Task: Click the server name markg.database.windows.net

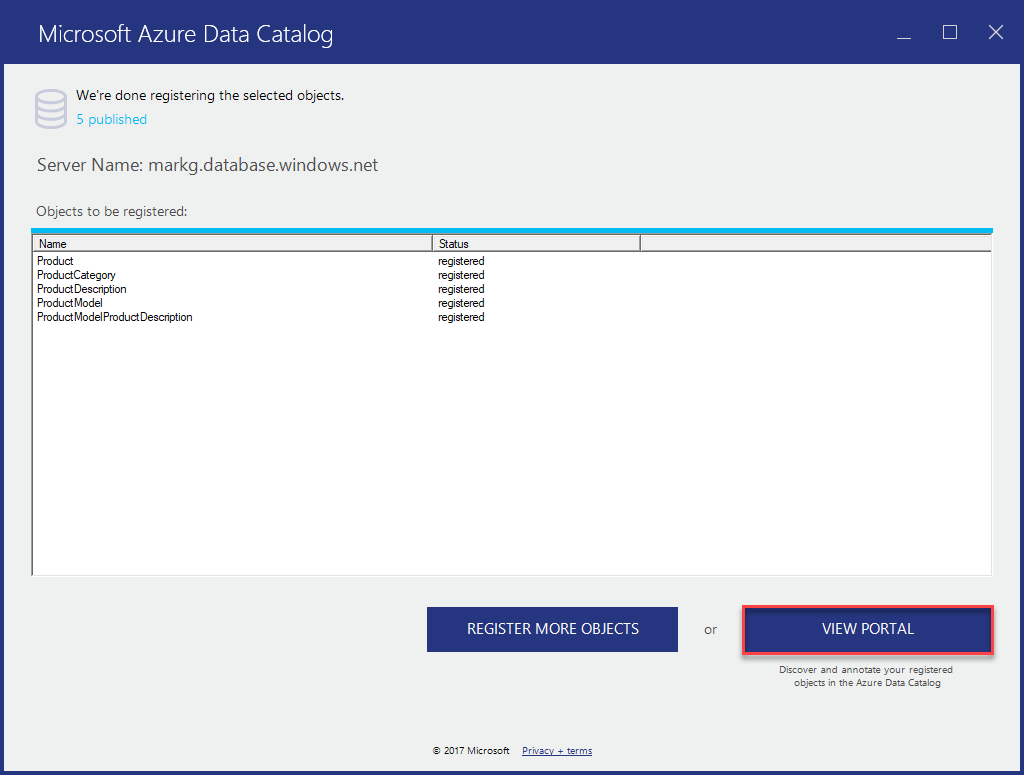Action: (x=262, y=165)
